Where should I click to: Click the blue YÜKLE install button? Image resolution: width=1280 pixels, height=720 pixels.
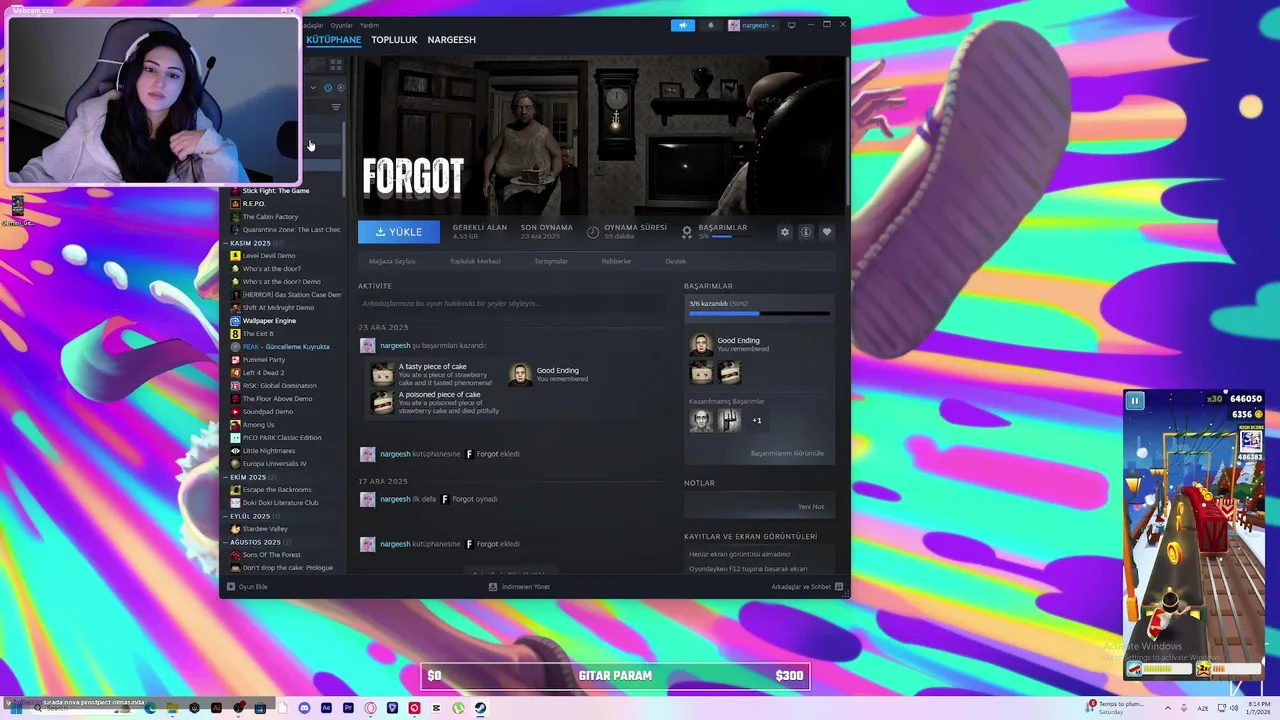(x=399, y=232)
